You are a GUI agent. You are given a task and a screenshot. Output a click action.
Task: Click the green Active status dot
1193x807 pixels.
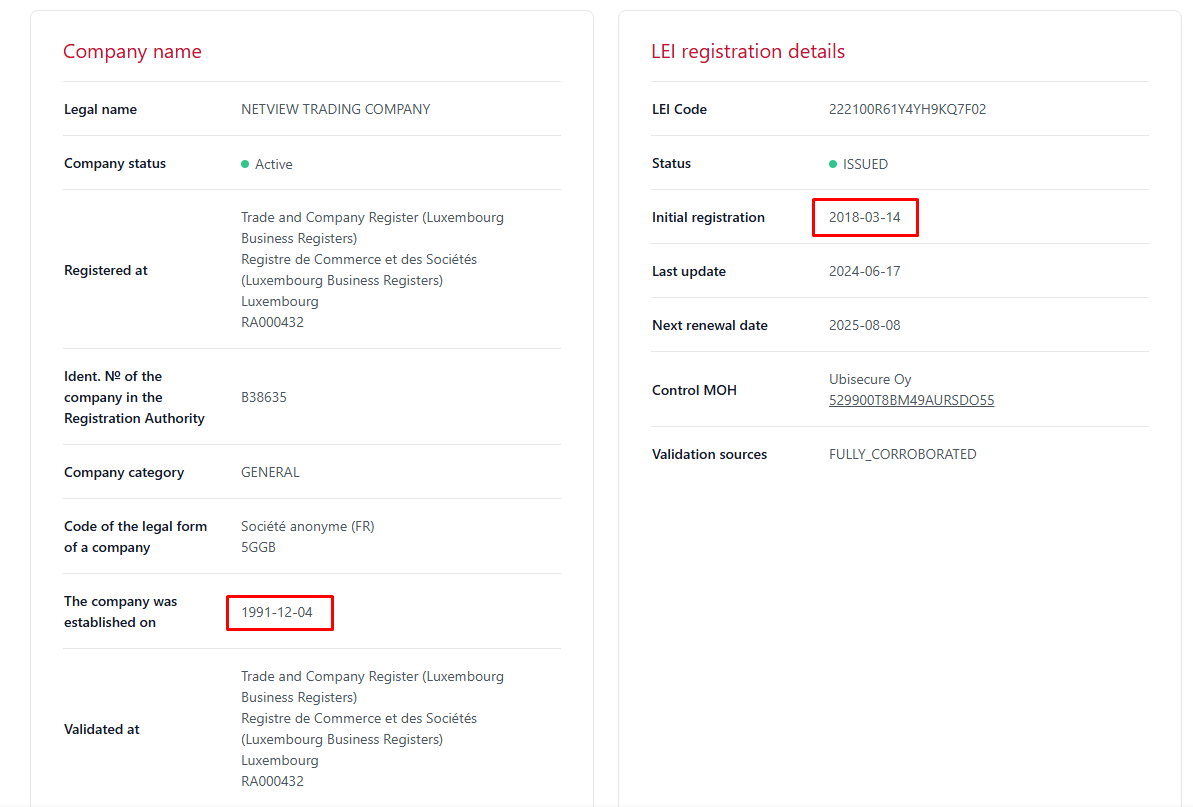click(x=245, y=164)
